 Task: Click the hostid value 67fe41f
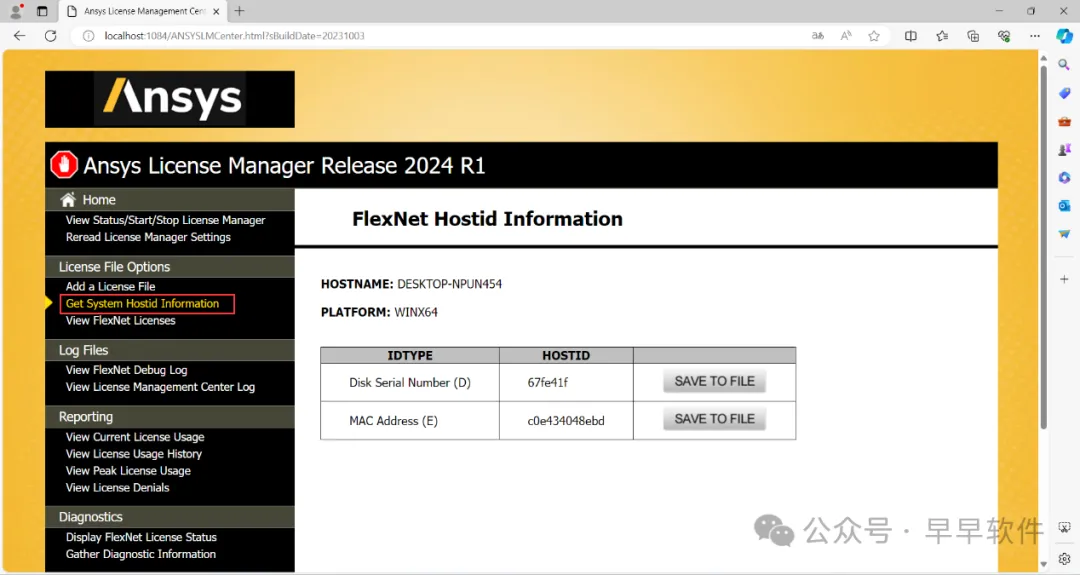[x=548, y=383]
